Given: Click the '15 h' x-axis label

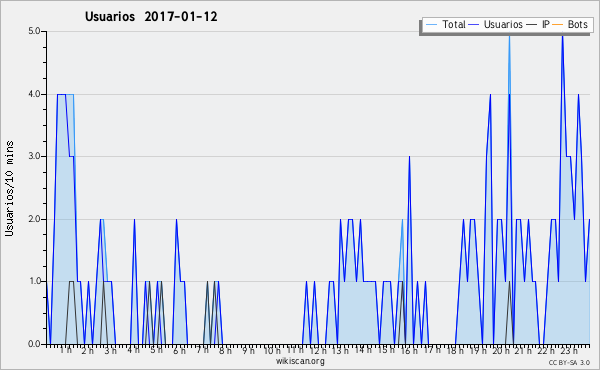Looking at the screenshot, I should [x=386, y=350].
